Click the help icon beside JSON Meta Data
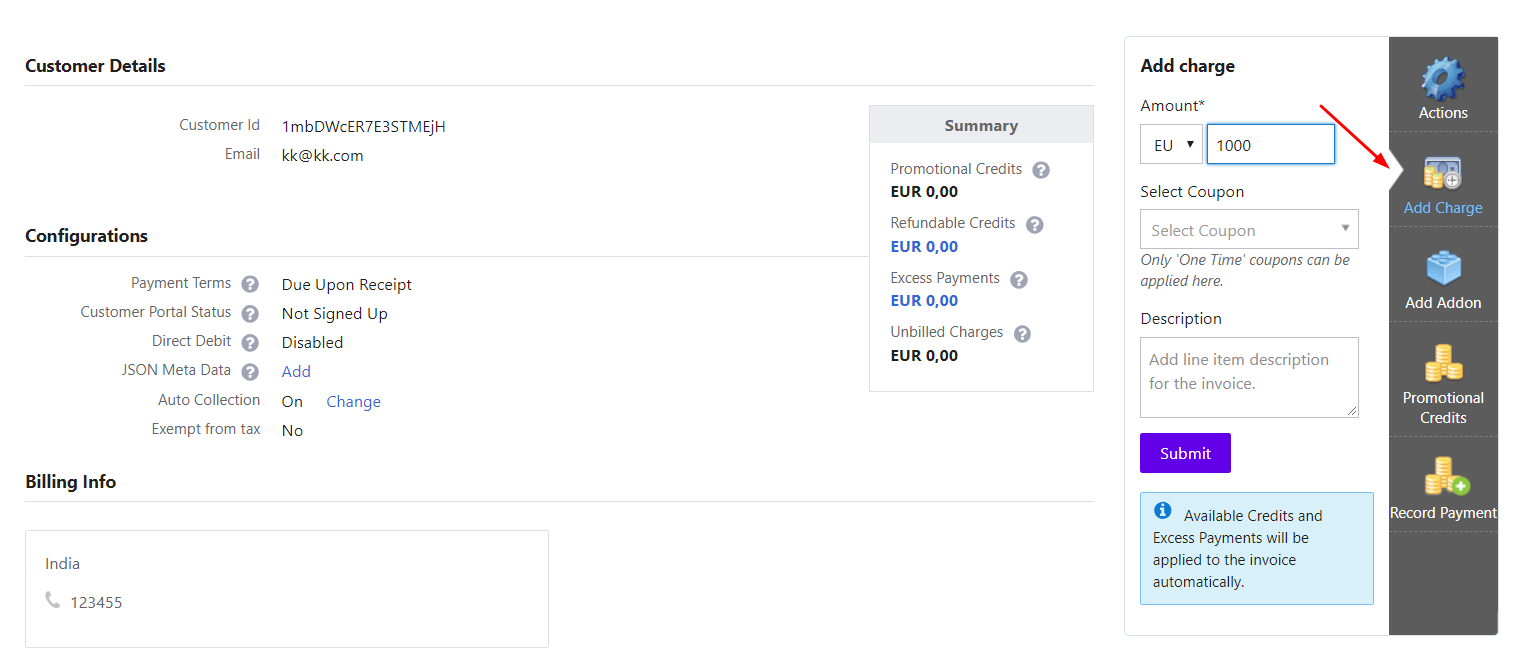The height and width of the screenshot is (660, 1524). (x=249, y=370)
